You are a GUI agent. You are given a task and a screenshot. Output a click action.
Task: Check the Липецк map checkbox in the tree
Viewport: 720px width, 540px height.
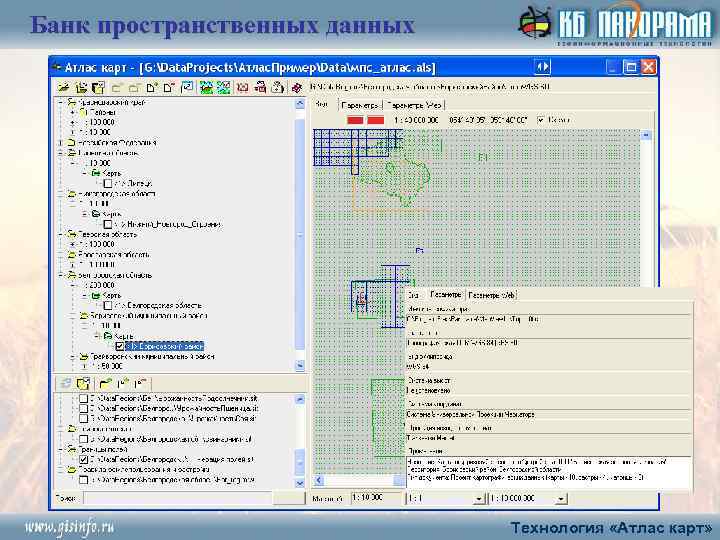tap(108, 183)
